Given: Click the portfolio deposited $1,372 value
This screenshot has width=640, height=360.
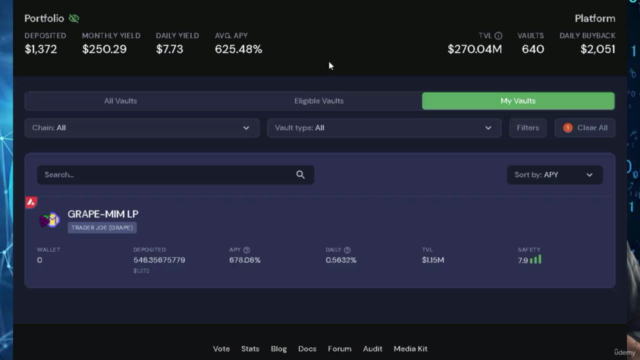Looking at the screenshot, I should [x=41, y=49].
